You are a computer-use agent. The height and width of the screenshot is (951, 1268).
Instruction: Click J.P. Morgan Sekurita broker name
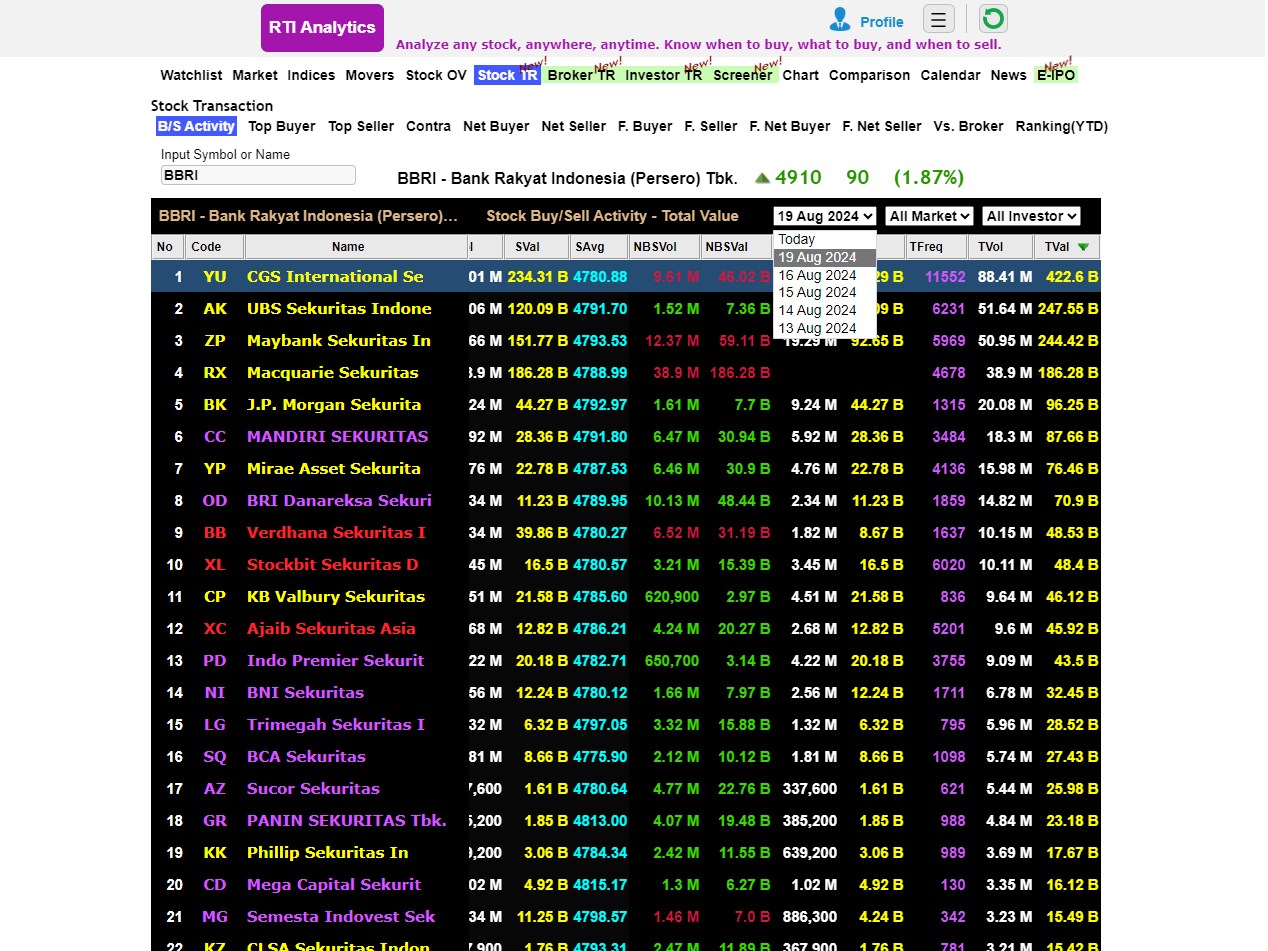pyautogui.click(x=334, y=405)
